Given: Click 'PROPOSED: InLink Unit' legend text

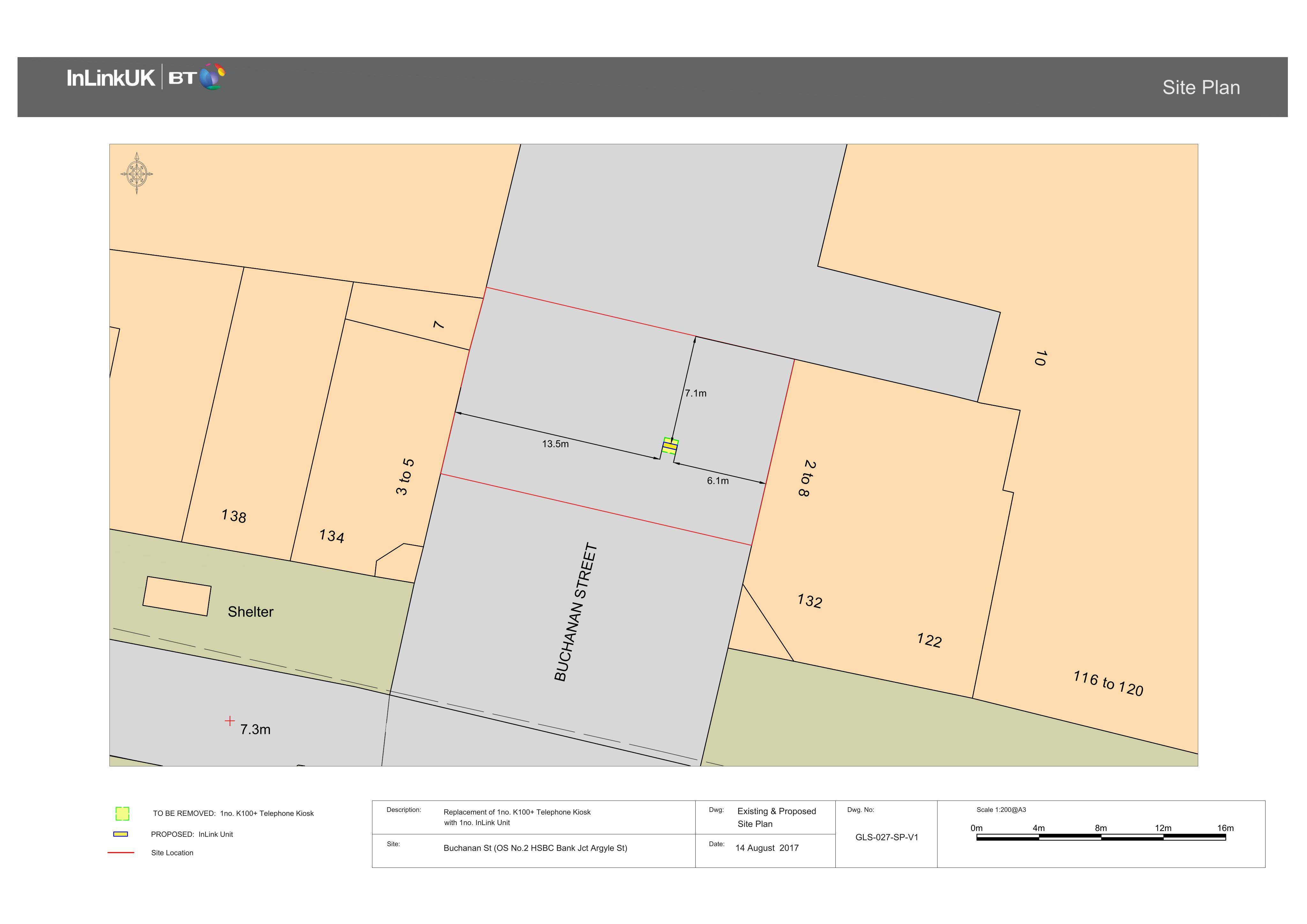Looking at the screenshot, I should click(192, 835).
